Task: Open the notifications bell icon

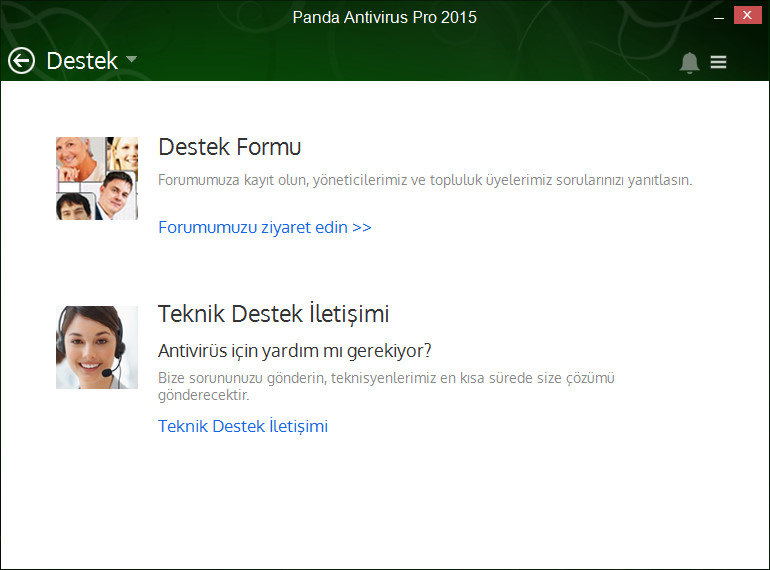Action: click(x=689, y=62)
